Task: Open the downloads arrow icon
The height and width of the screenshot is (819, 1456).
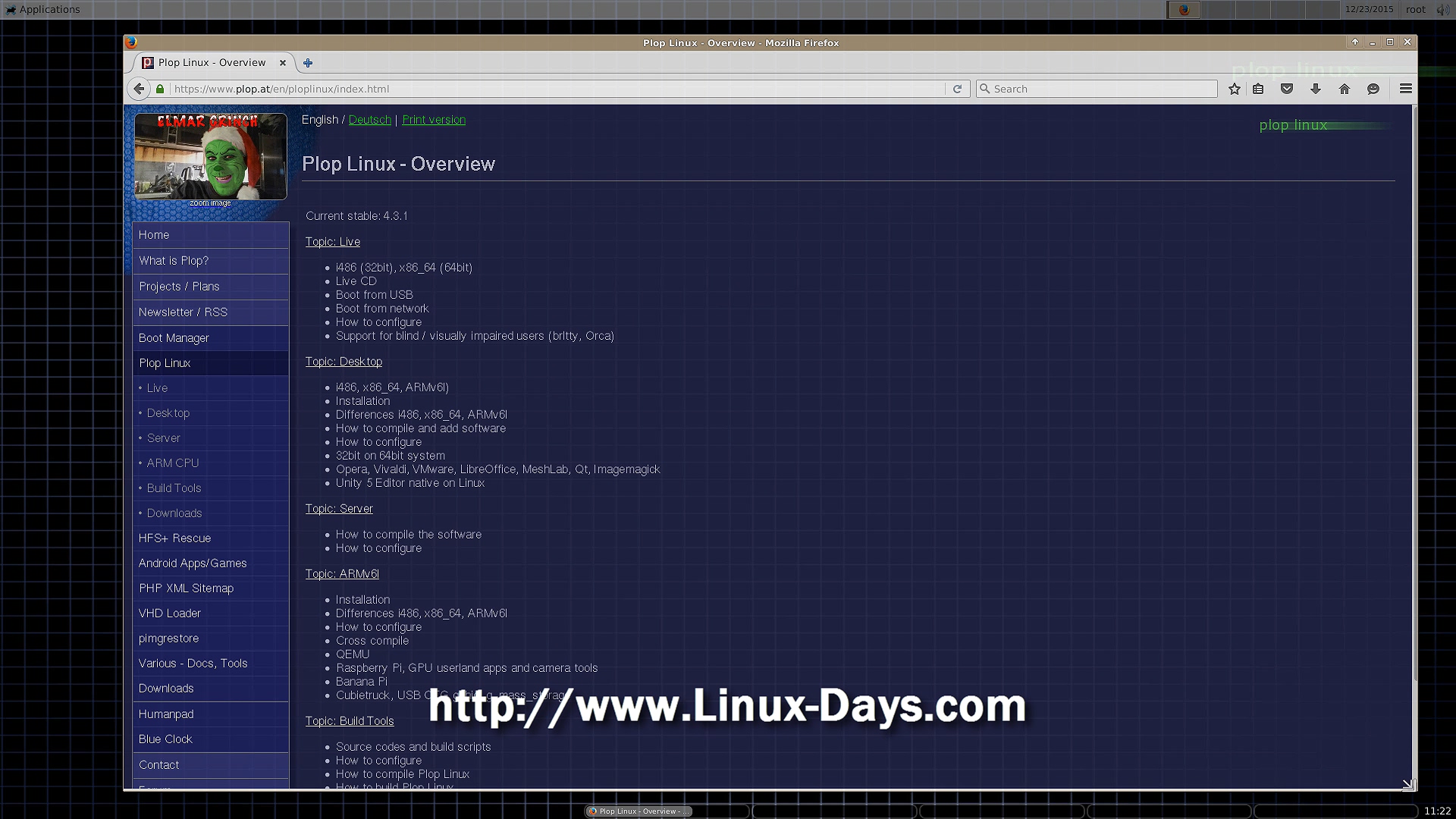Action: [1316, 89]
